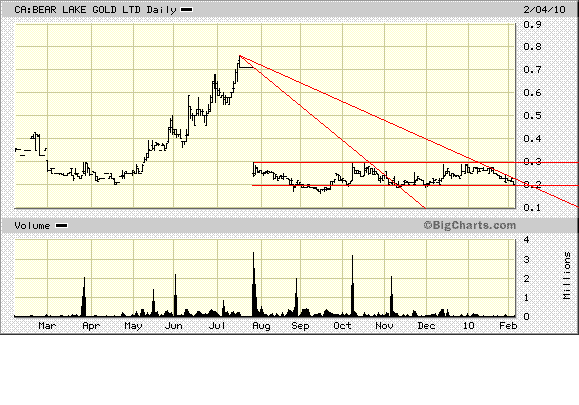This screenshot has width=579, height=405.
Task: Click the 'Dec' month label
Action: [426, 326]
